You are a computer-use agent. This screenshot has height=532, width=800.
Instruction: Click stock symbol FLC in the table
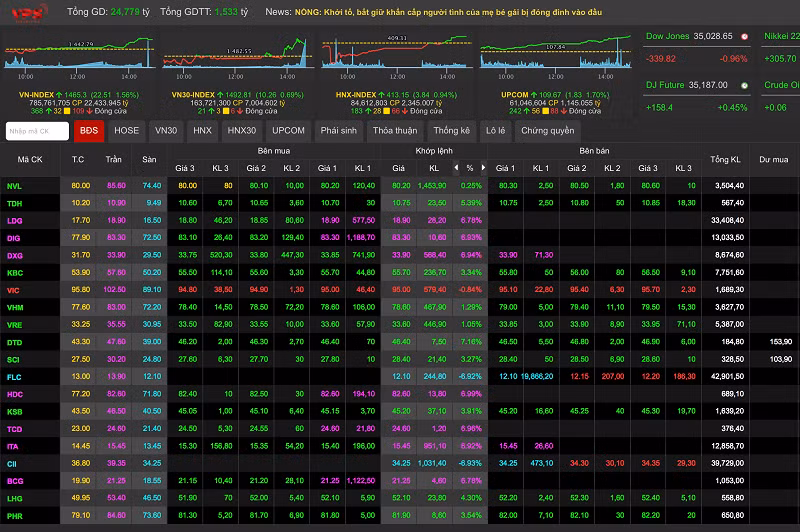pos(15,376)
